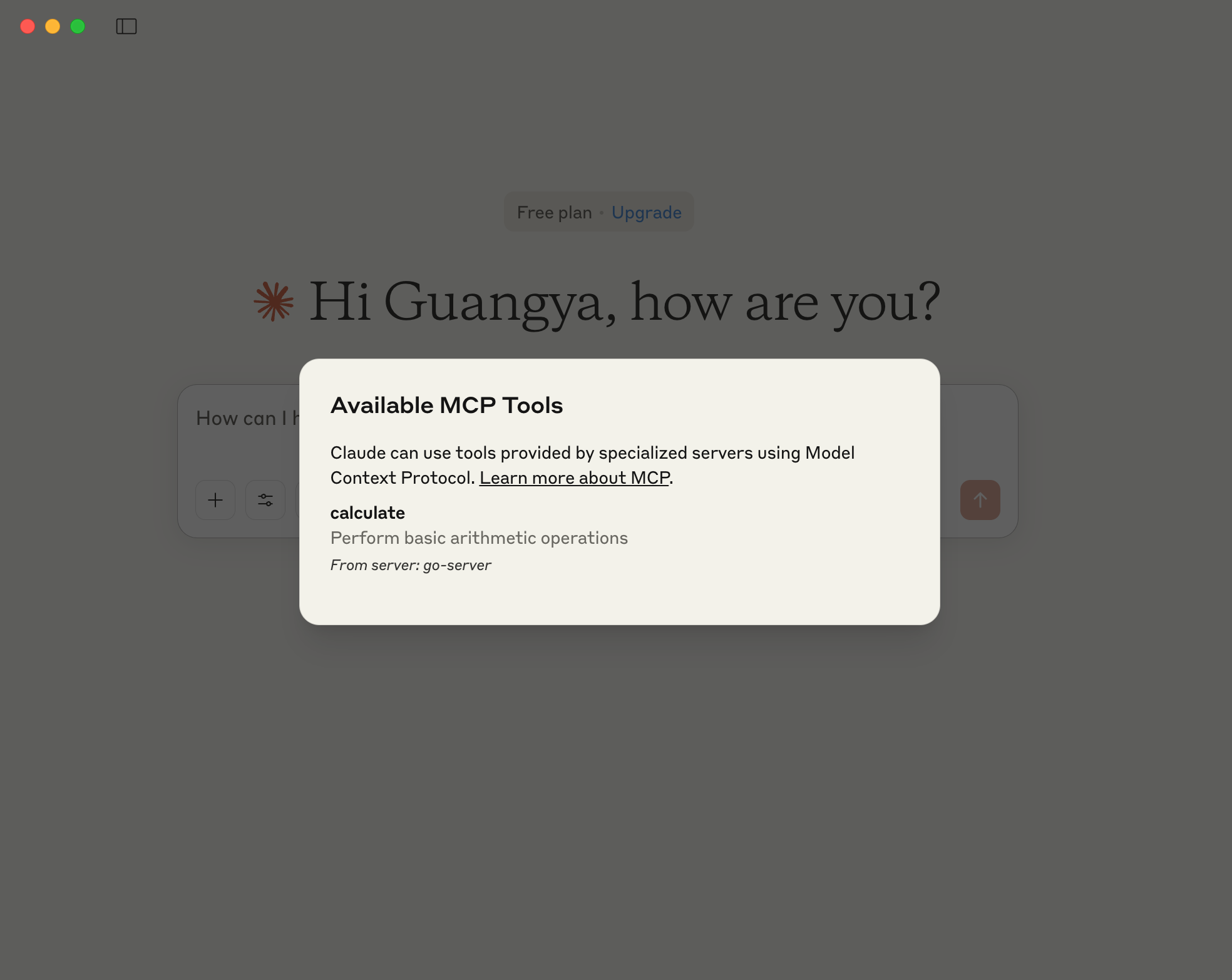Open the Upgrade link
1232x980 pixels.
(x=647, y=213)
